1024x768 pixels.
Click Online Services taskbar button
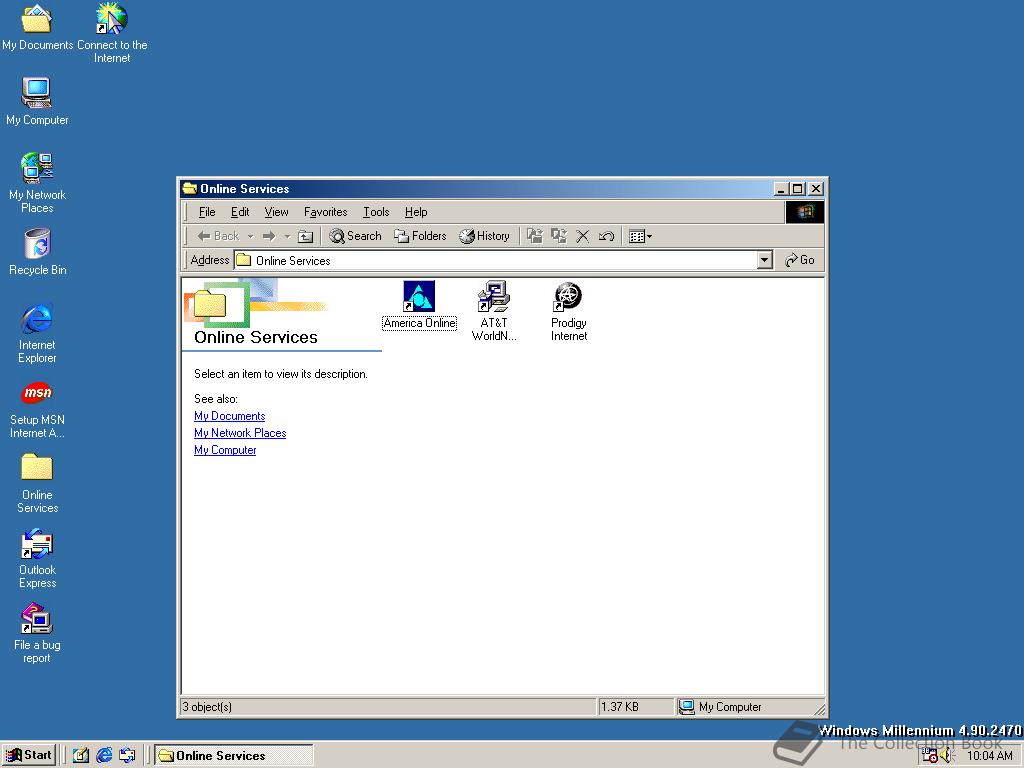click(234, 756)
